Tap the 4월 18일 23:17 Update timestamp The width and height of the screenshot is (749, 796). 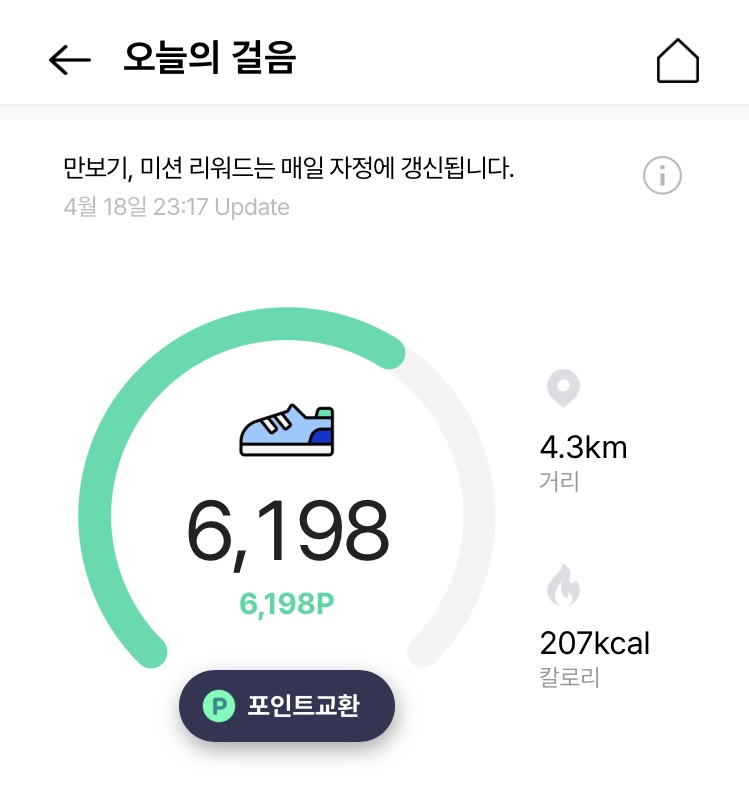pos(176,208)
